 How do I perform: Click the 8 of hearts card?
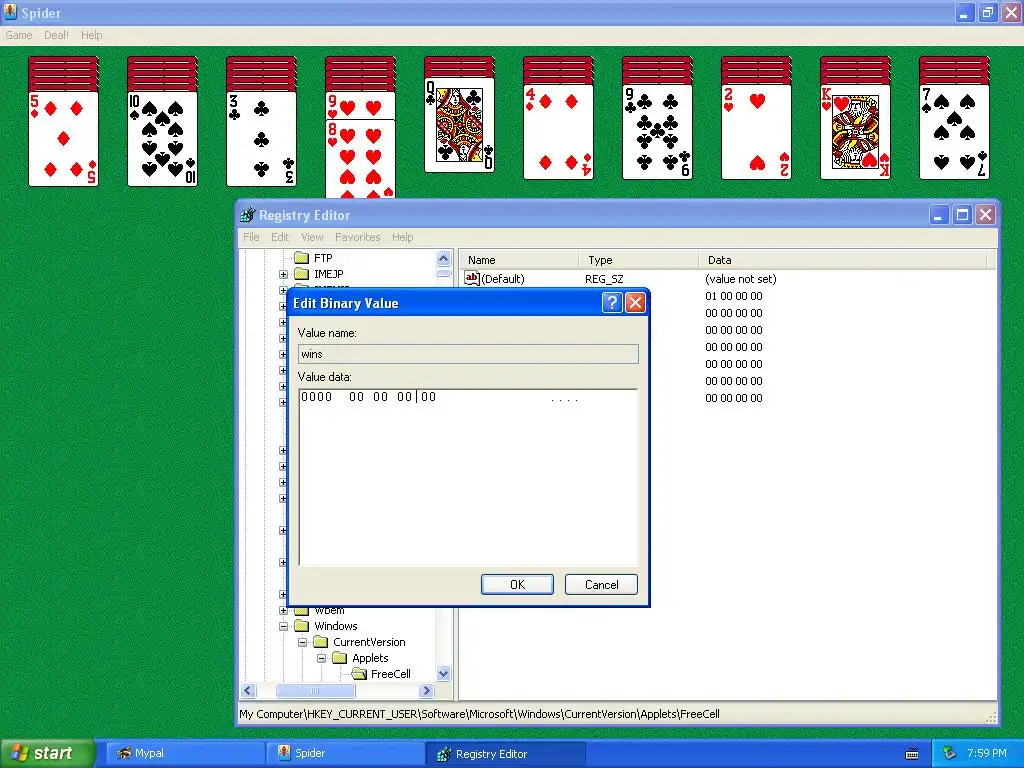click(x=360, y=159)
